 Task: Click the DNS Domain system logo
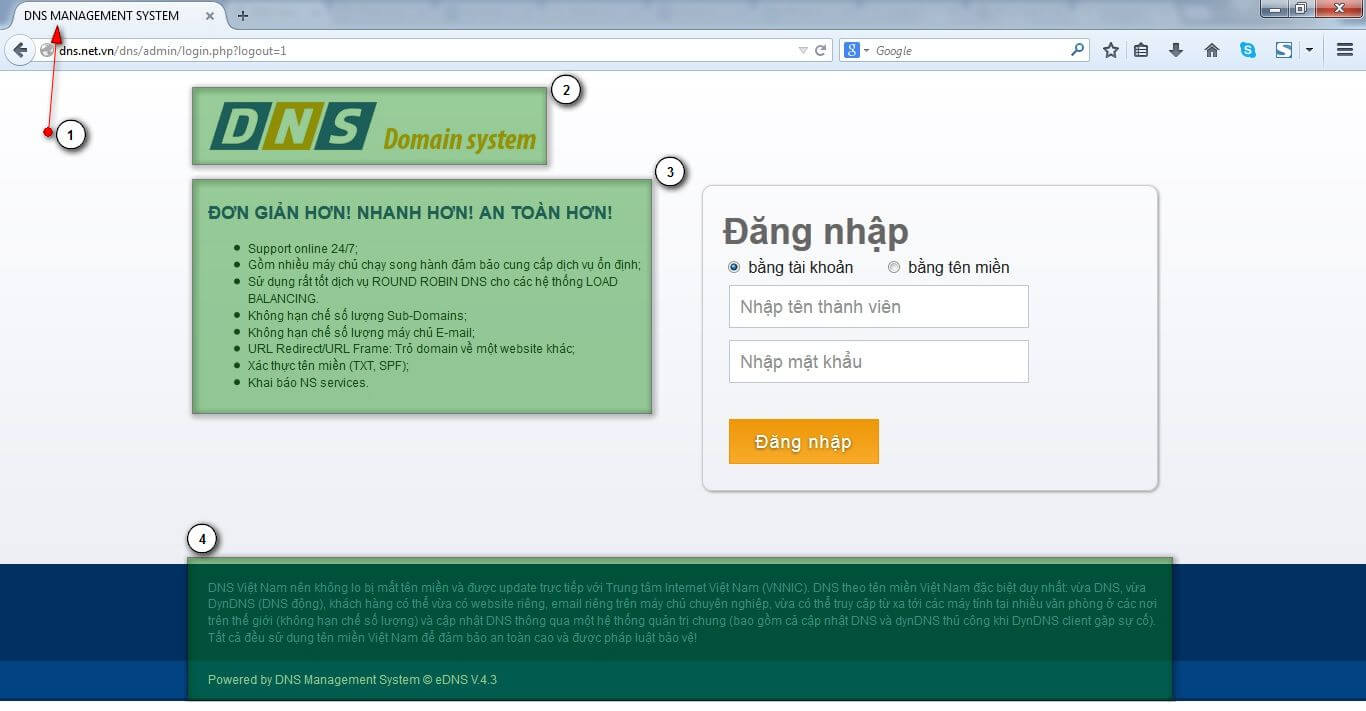pyautogui.click(x=370, y=126)
